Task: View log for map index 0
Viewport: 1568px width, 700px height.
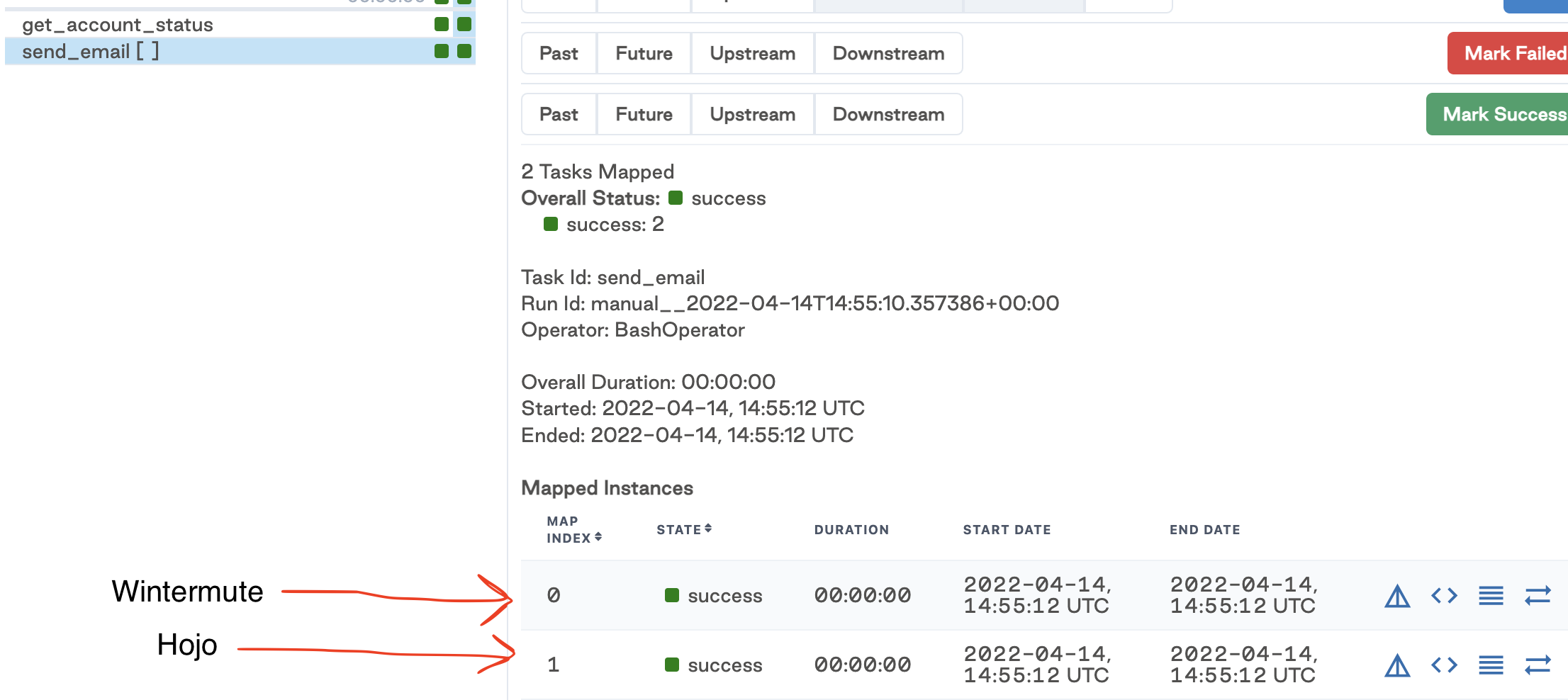Action: point(1490,595)
